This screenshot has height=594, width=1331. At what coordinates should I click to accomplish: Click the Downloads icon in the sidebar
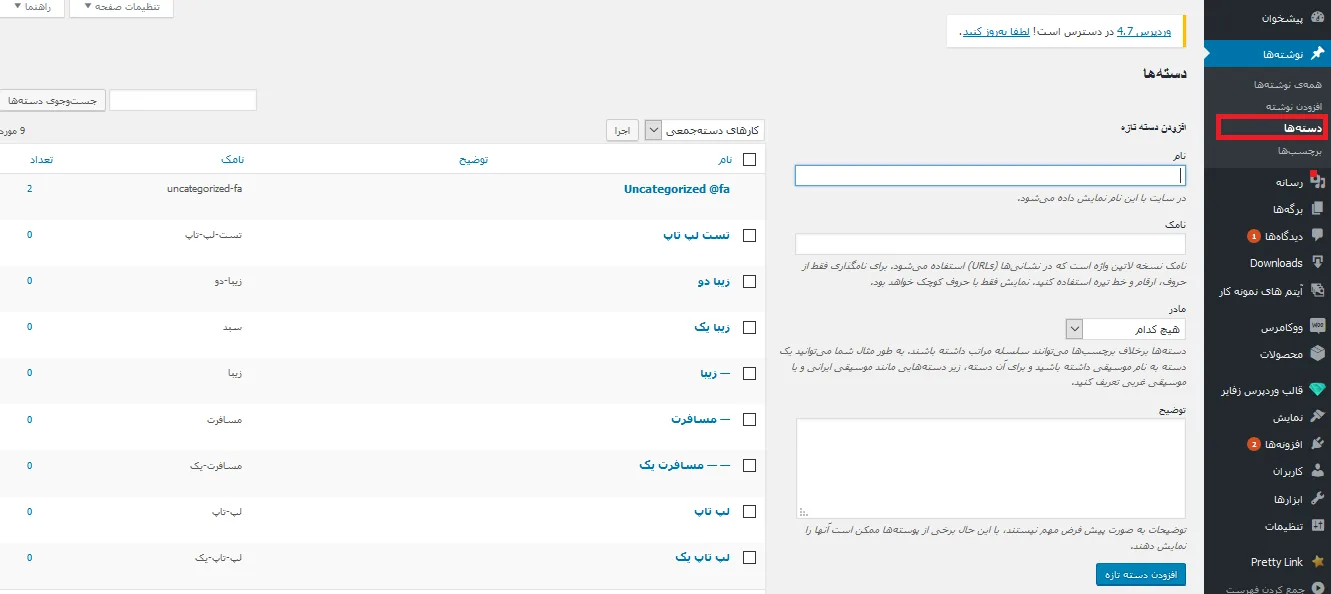coord(1317,263)
